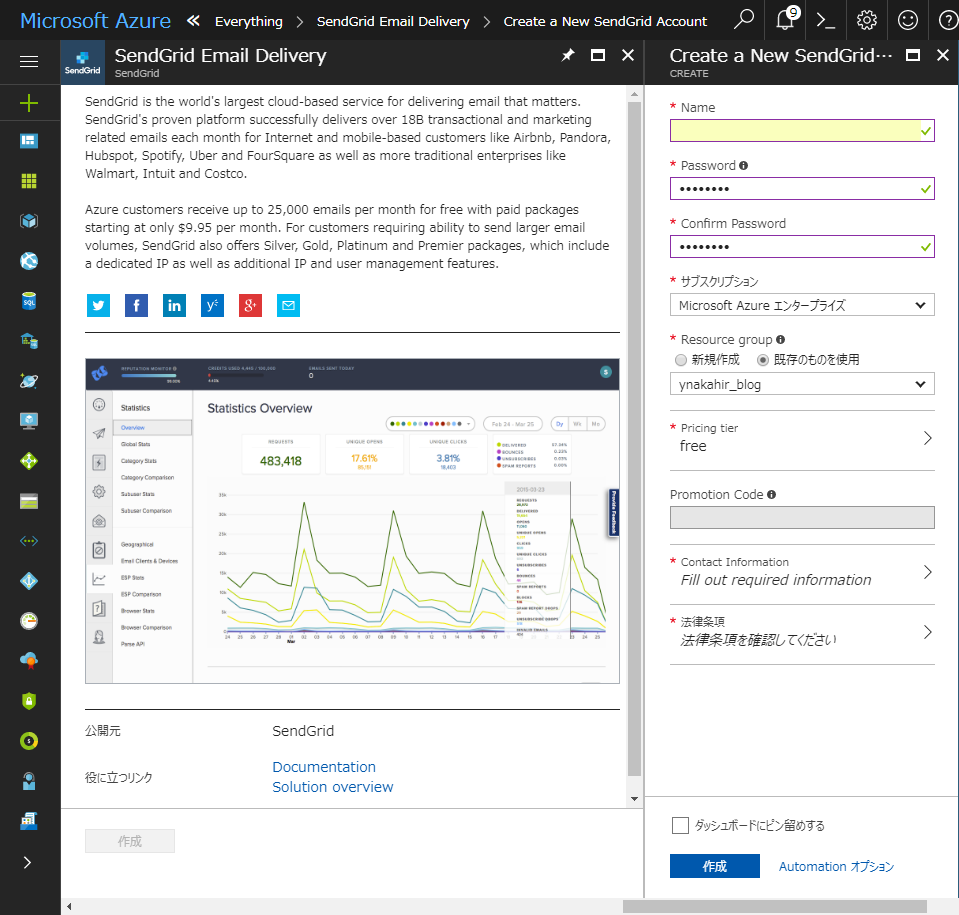Go to SendGrid Email Delivery breadcrumb

pos(393,21)
